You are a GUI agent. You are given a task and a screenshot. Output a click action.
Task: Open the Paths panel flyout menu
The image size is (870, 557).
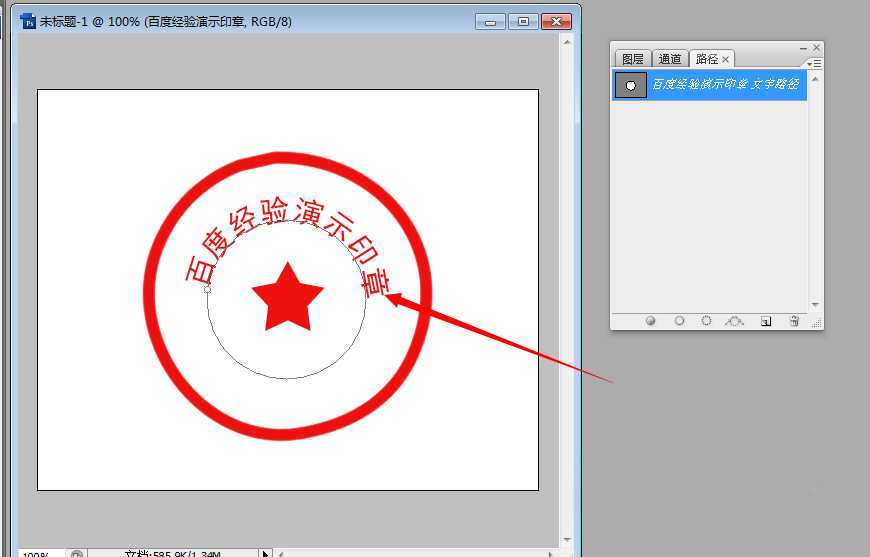coord(814,63)
